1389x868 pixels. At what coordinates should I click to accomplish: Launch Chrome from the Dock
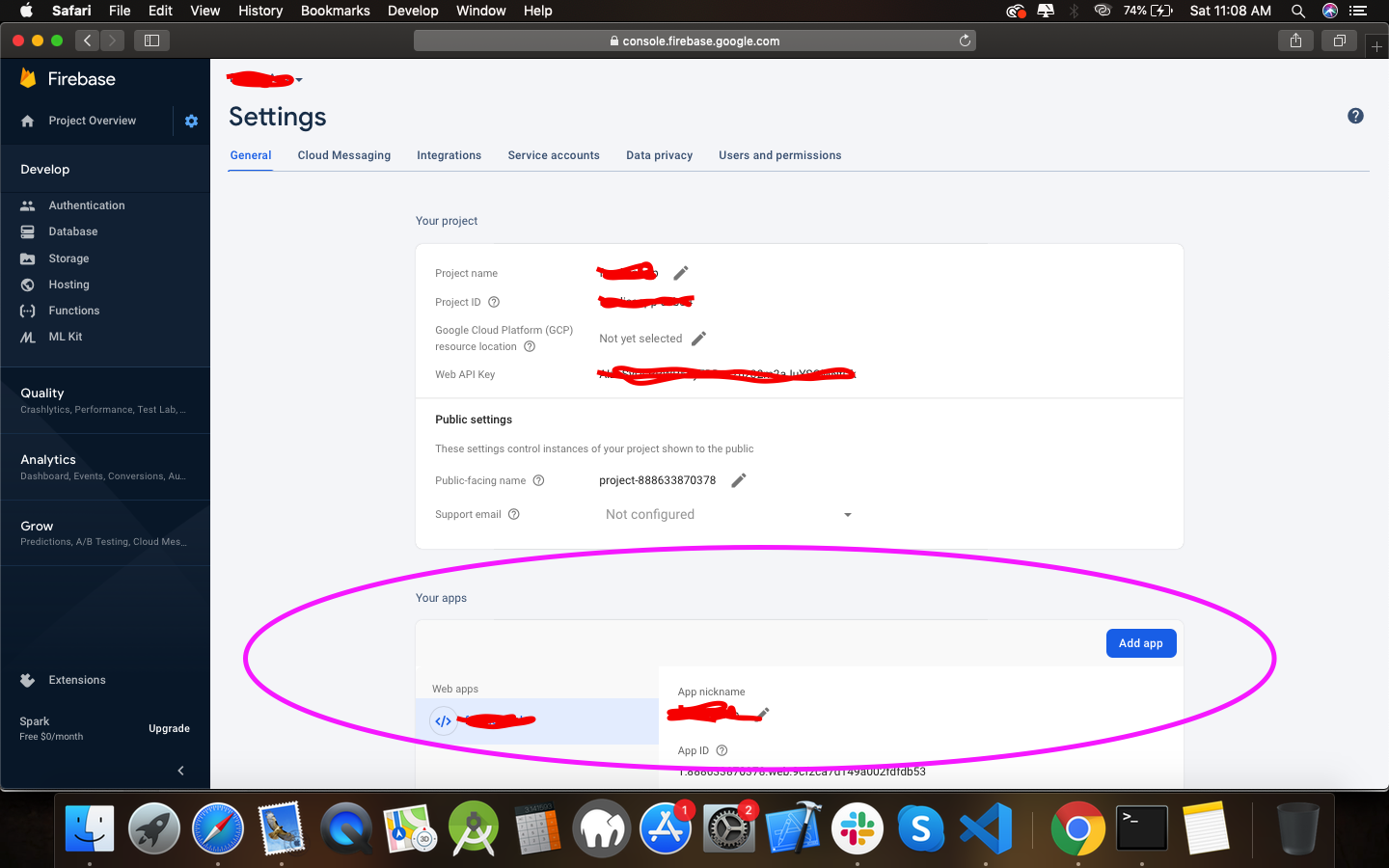(1077, 827)
